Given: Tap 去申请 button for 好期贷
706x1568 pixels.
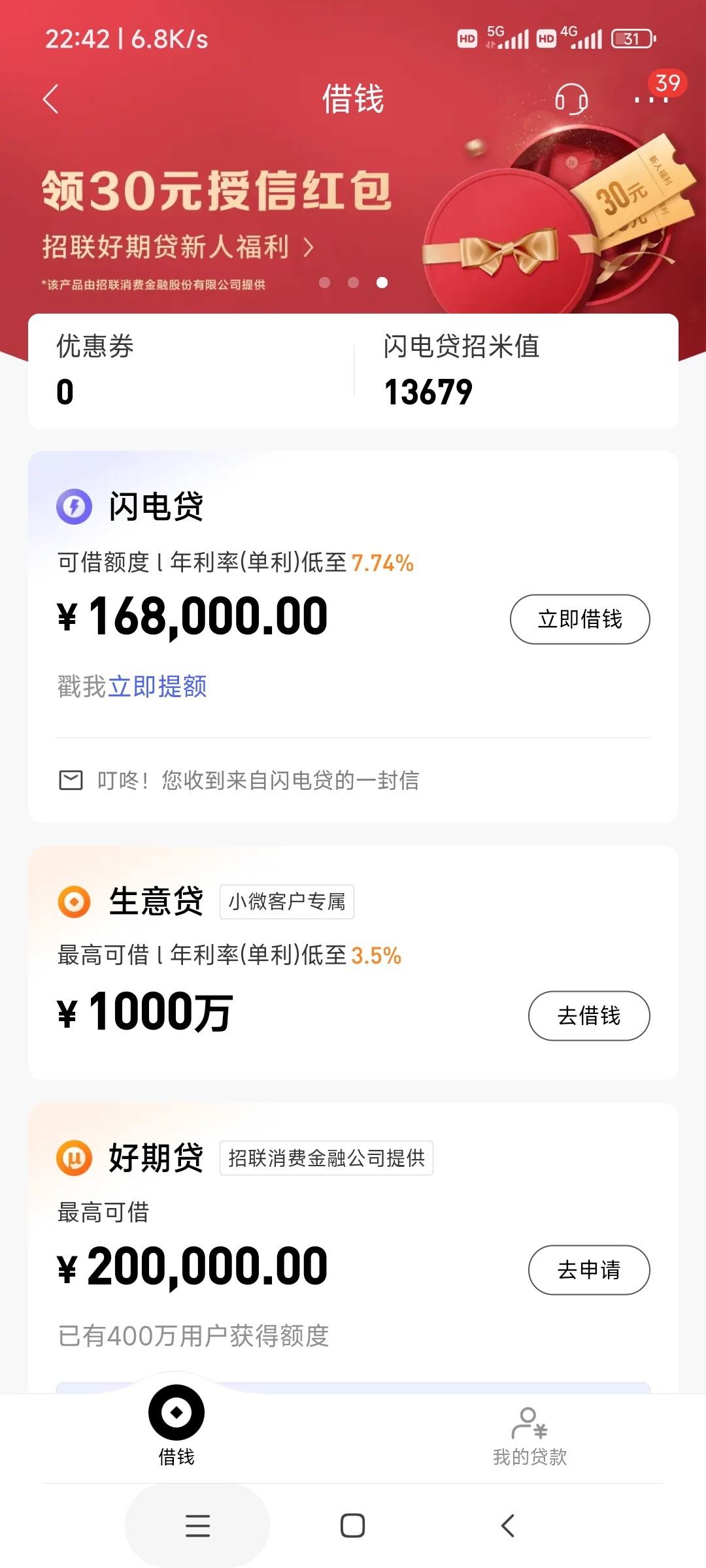Looking at the screenshot, I should tap(589, 1269).
